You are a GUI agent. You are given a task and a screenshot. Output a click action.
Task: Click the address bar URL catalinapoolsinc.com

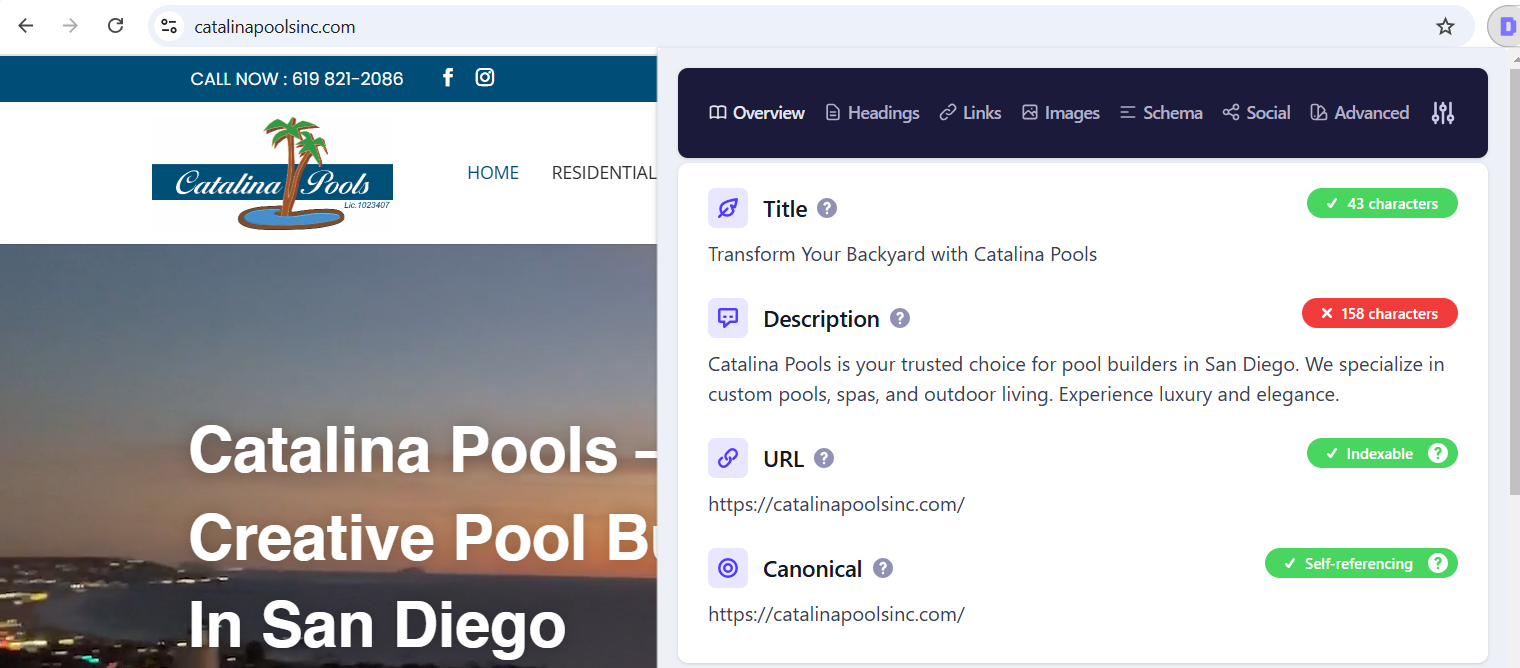[275, 27]
